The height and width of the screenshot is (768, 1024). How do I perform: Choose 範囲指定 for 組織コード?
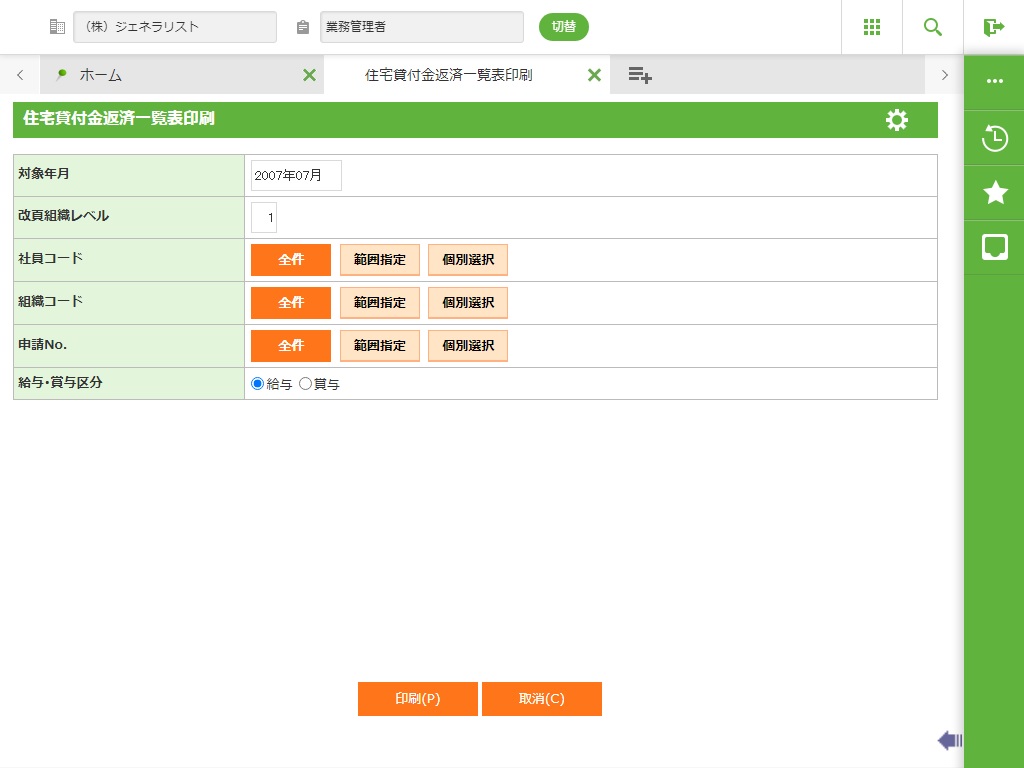pos(380,303)
